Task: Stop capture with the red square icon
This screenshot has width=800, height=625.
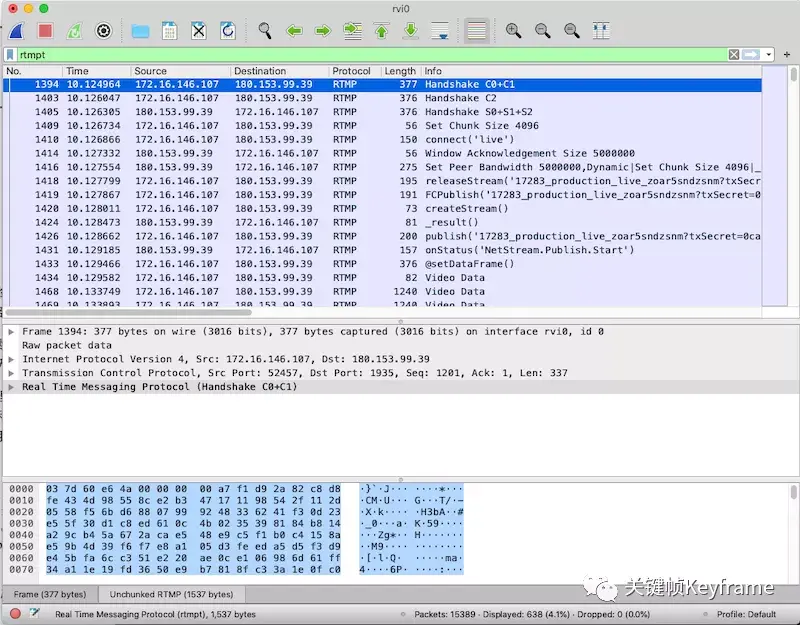Action: coord(45,31)
